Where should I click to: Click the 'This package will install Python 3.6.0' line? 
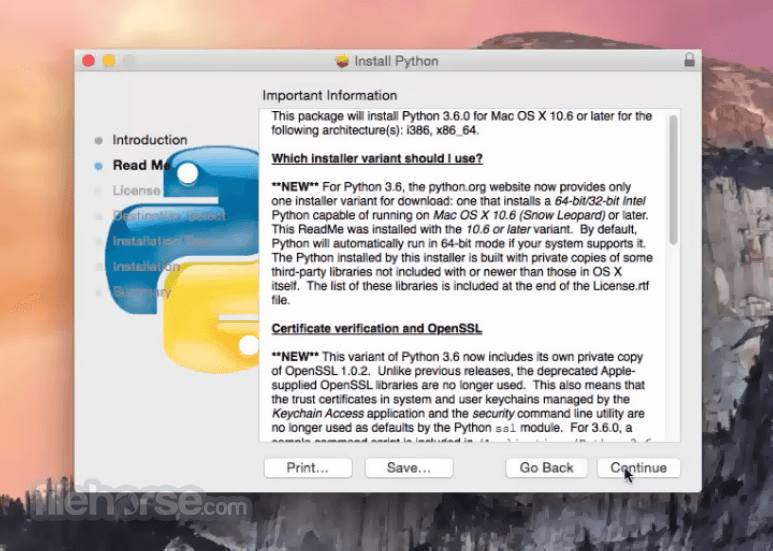pyautogui.click(x=462, y=116)
